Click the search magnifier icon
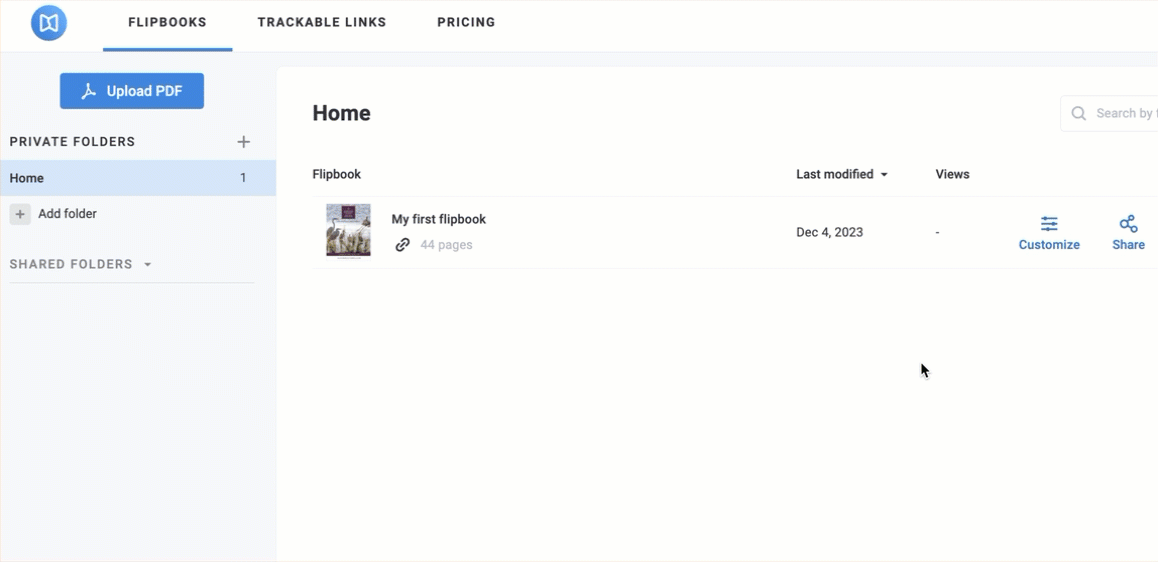The width and height of the screenshot is (1158, 562). 1079,114
